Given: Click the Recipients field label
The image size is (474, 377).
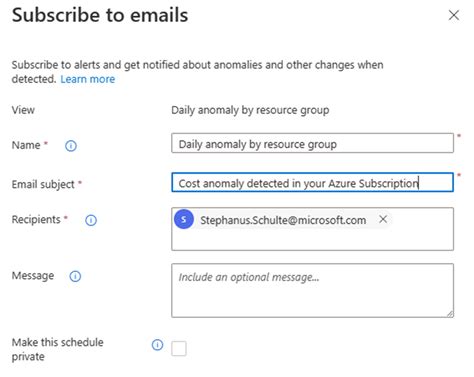Looking at the screenshot, I should click(36, 219).
